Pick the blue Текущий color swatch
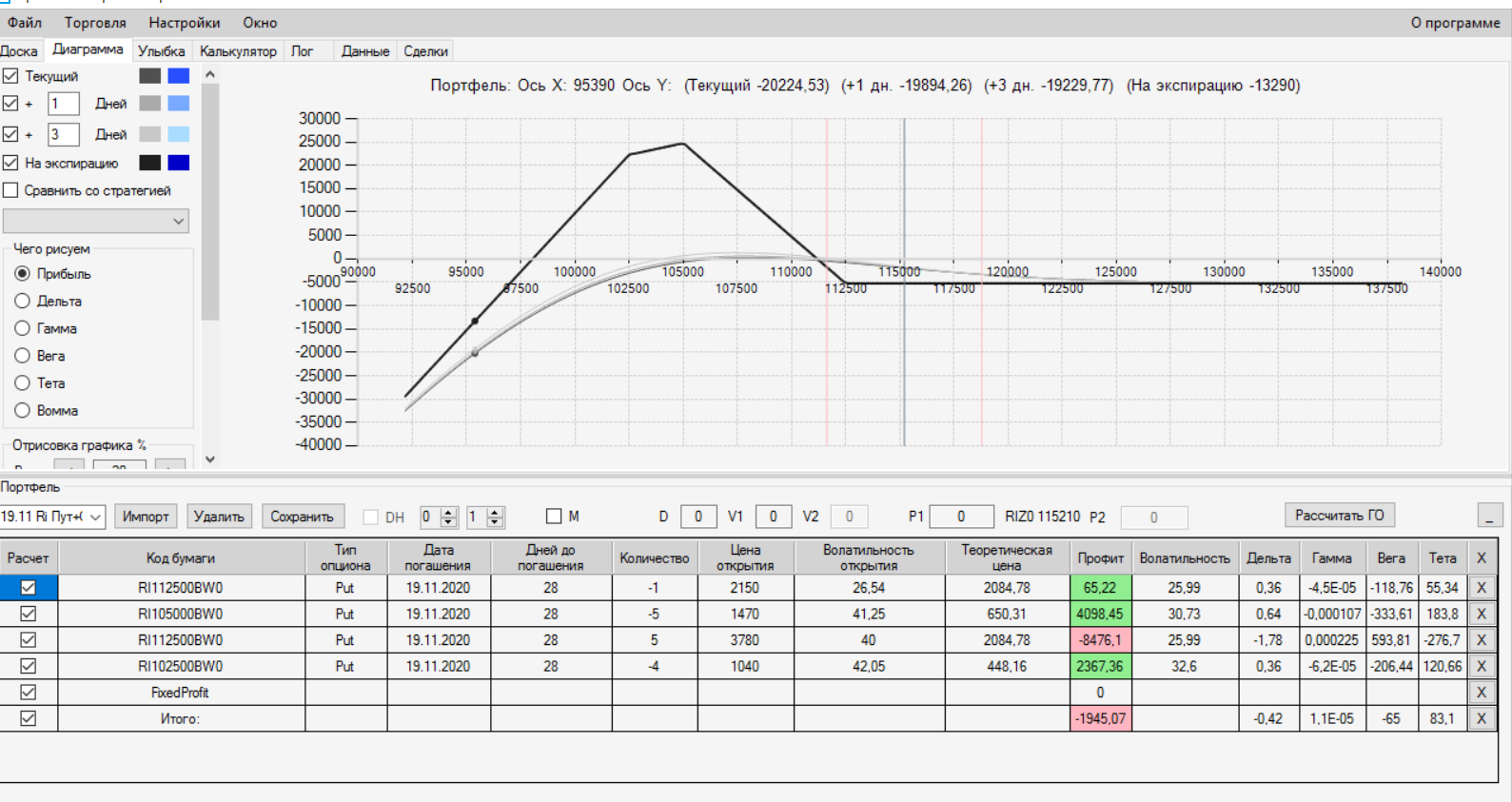1512x802 pixels. point(179,76)
